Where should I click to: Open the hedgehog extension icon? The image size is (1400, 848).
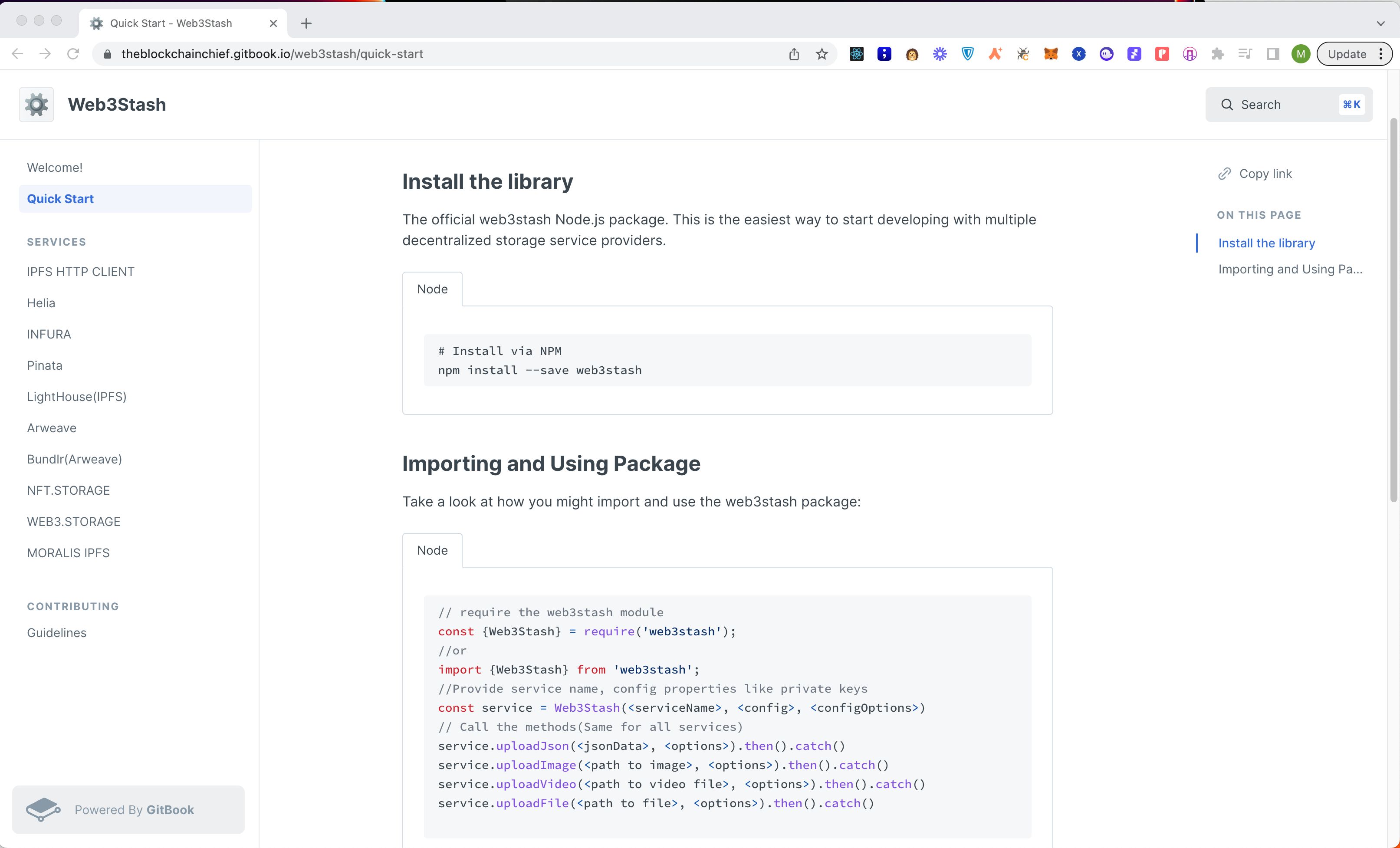tap(912, 54)
